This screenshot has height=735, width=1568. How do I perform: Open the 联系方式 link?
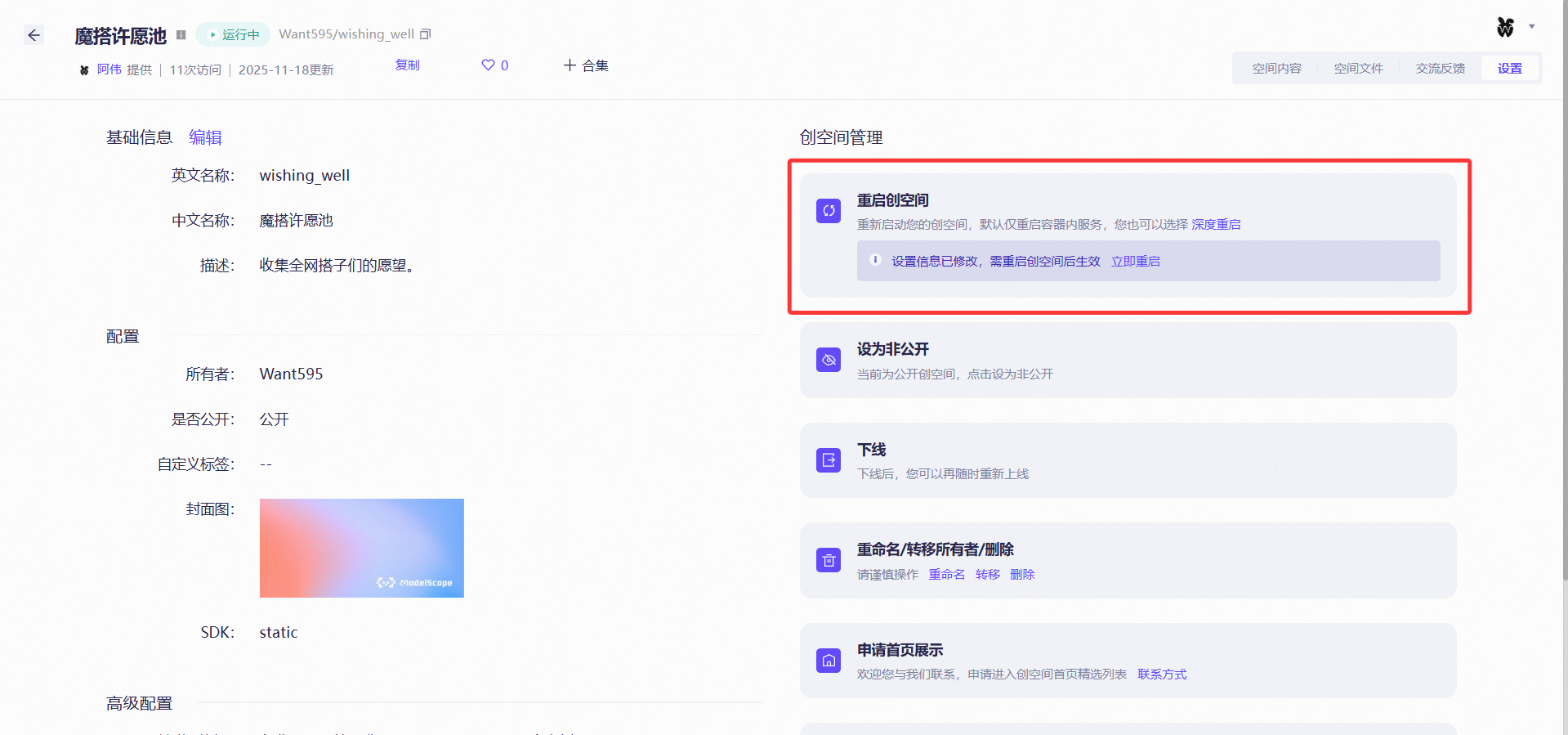[1162, 674]
